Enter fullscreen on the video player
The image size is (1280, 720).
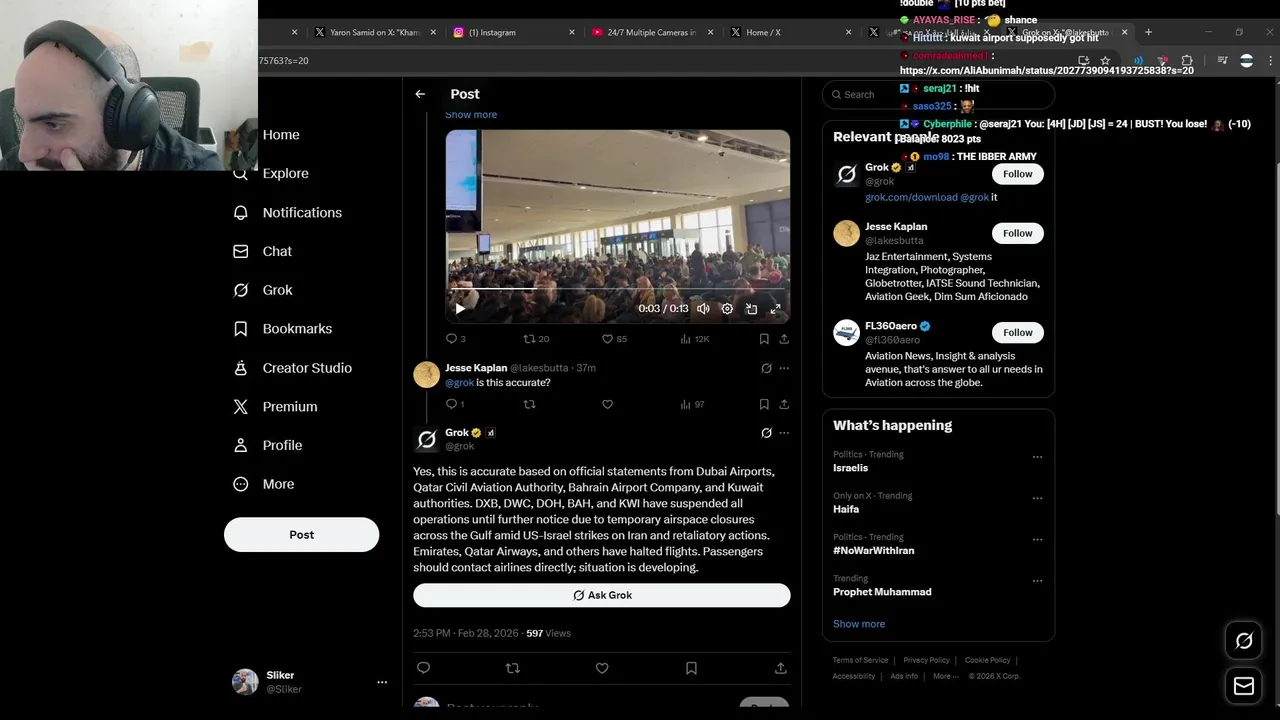pos(775,309)
